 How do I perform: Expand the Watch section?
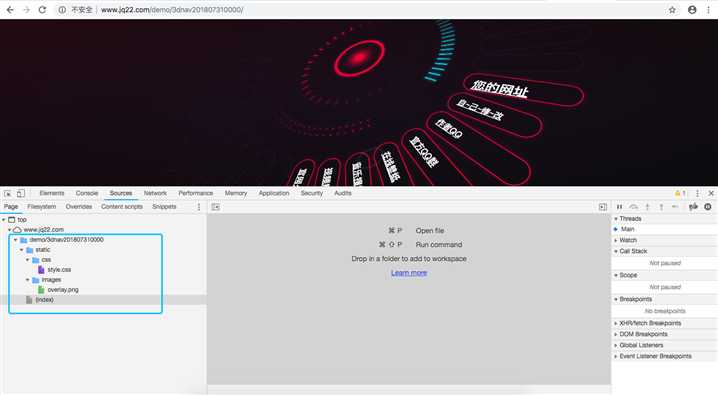click(x=616, y=240)
